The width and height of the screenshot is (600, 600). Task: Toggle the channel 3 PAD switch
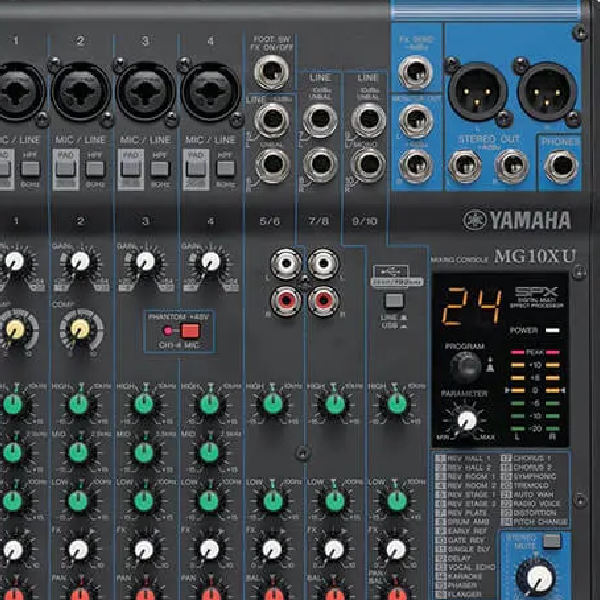point(131,169)
